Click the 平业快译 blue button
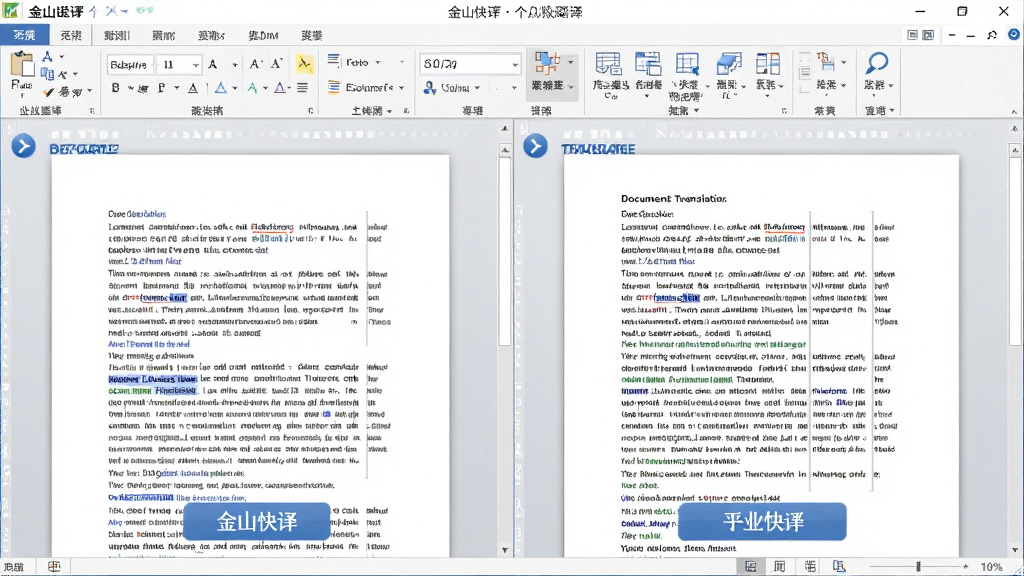This screenshot has height=576, width=1024. pyautogui.click(x=763, y=521)
